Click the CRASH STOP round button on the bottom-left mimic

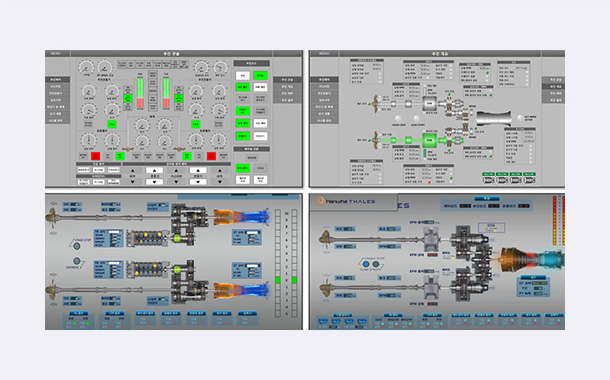pyautogui.click(x=77, y=246)
